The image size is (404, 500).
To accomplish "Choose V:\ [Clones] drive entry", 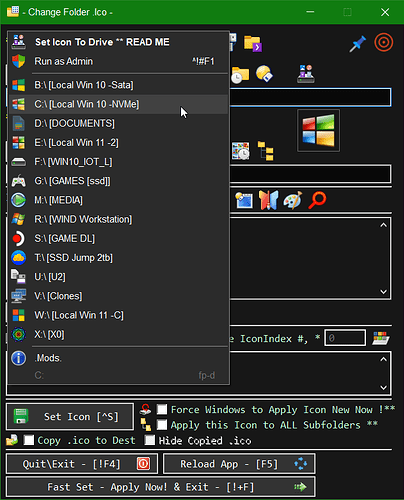I will (x=118, y=296).
